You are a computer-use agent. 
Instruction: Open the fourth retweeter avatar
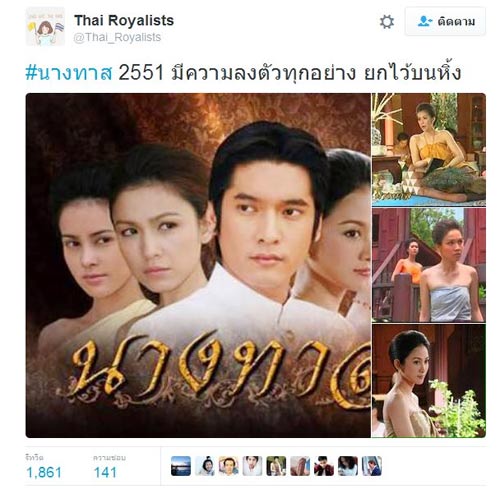(252, 466)
